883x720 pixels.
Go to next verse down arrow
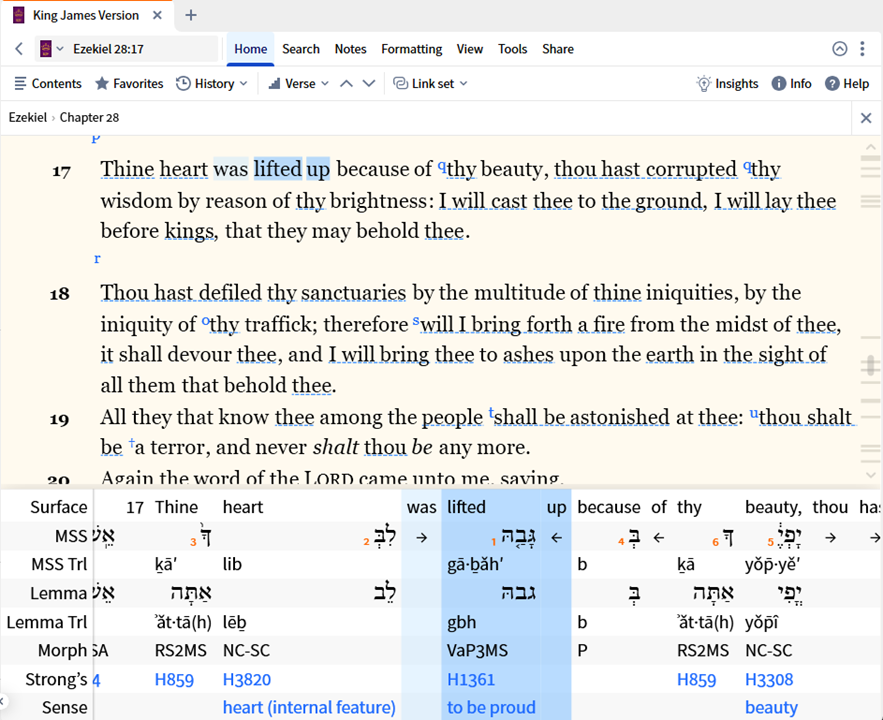coord(369,84)
